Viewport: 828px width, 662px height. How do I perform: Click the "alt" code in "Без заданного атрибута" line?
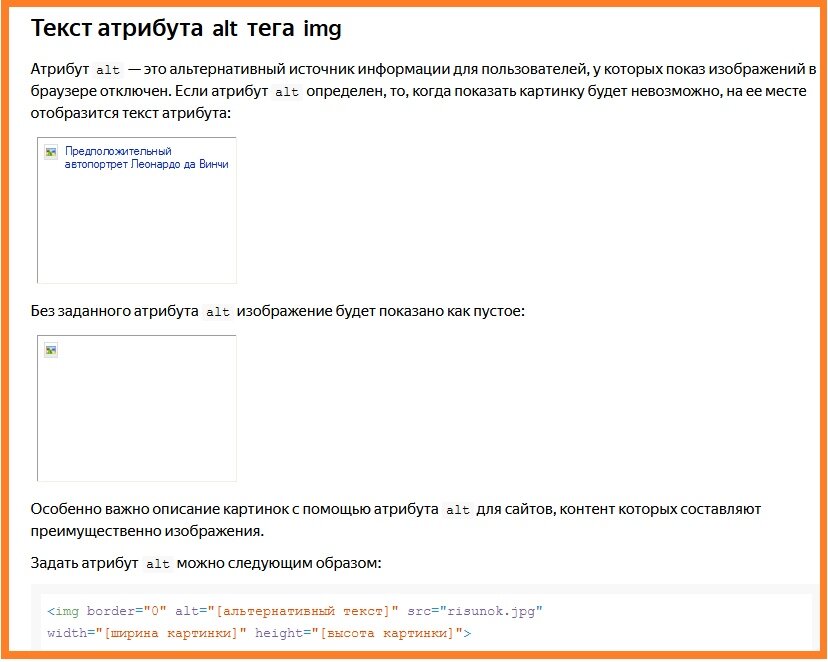coord(218,312)
